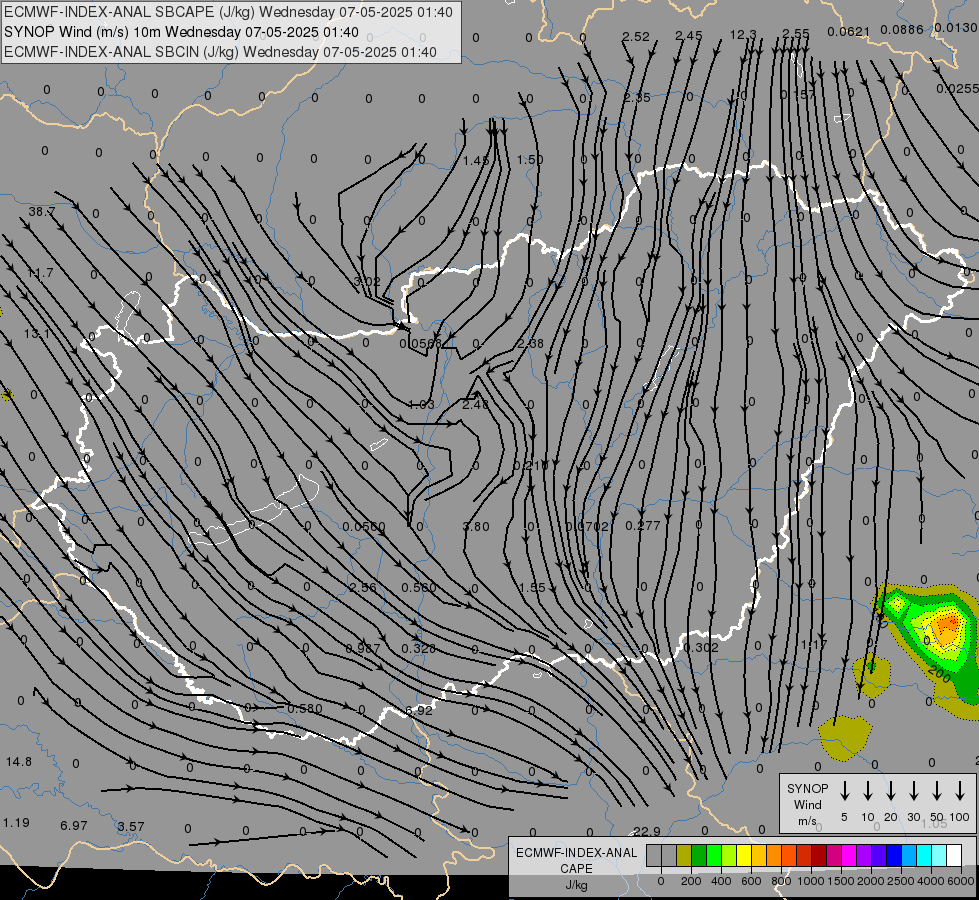The height and width of the screenshot is (900, 979).
Task: Pick the 50 m/s wind arrow in legend
Action: click(937, 790)
